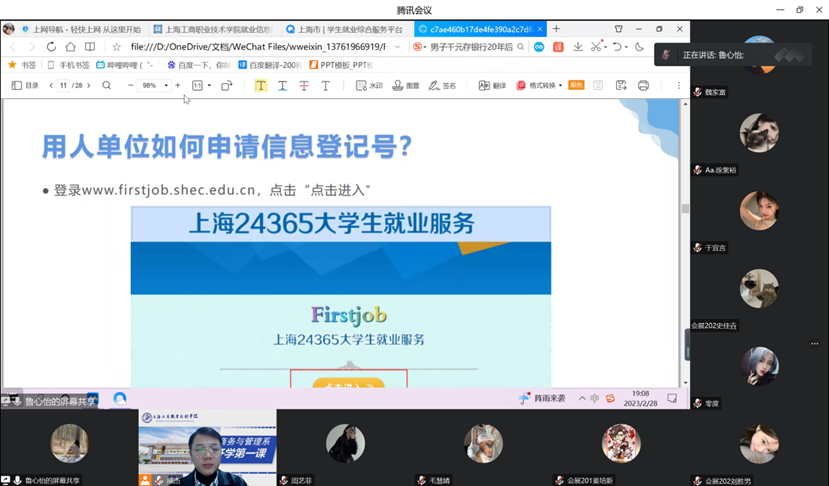Select the underline text annotation tool

click(282, 86)
